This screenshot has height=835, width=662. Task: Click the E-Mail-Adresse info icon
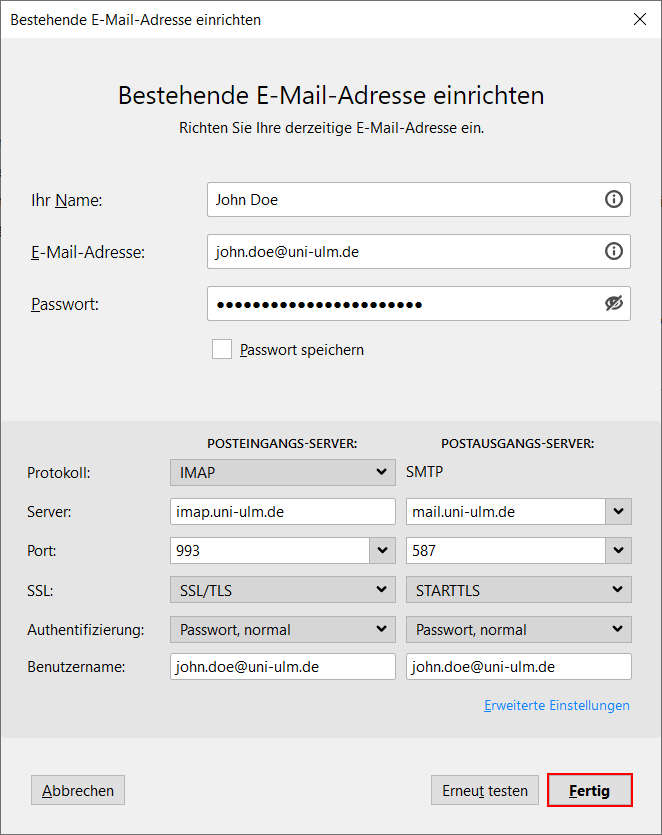tap(614, 251)
